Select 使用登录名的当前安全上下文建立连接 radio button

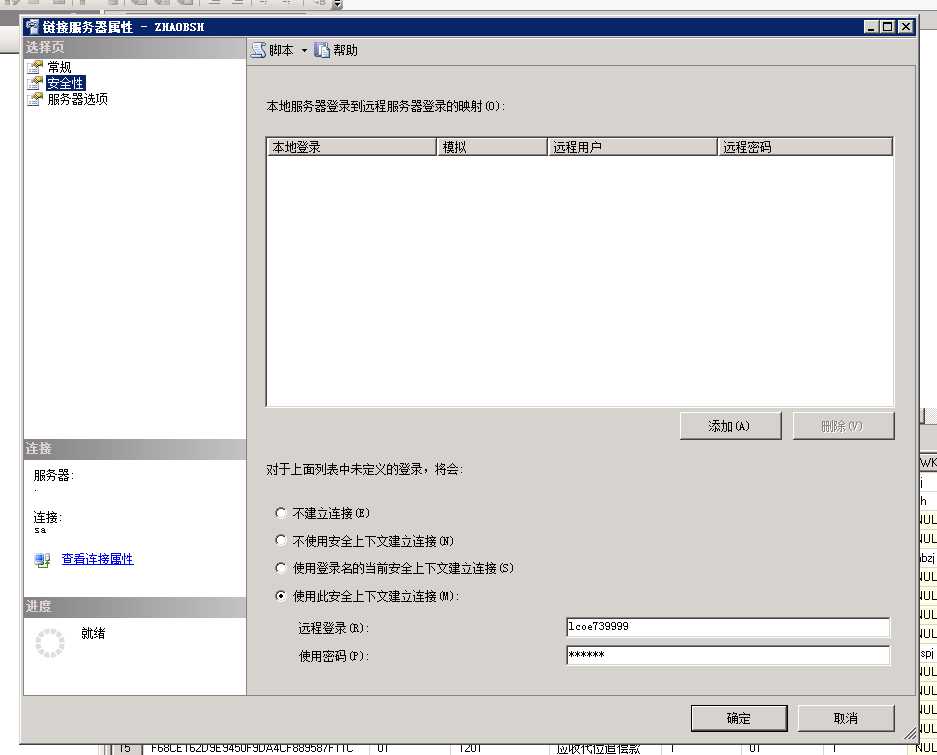click(280, 568)
